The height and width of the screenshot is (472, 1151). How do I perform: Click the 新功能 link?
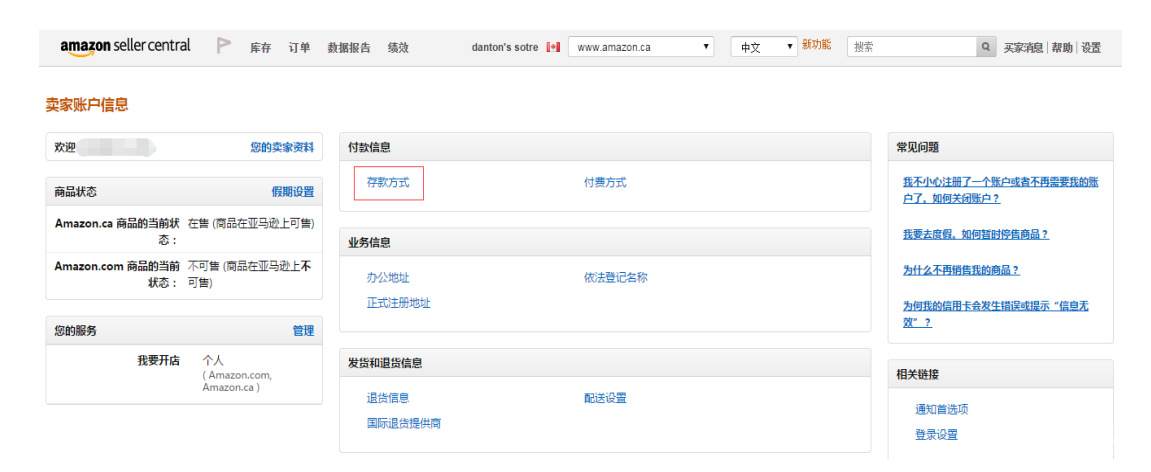pos(816,44)
